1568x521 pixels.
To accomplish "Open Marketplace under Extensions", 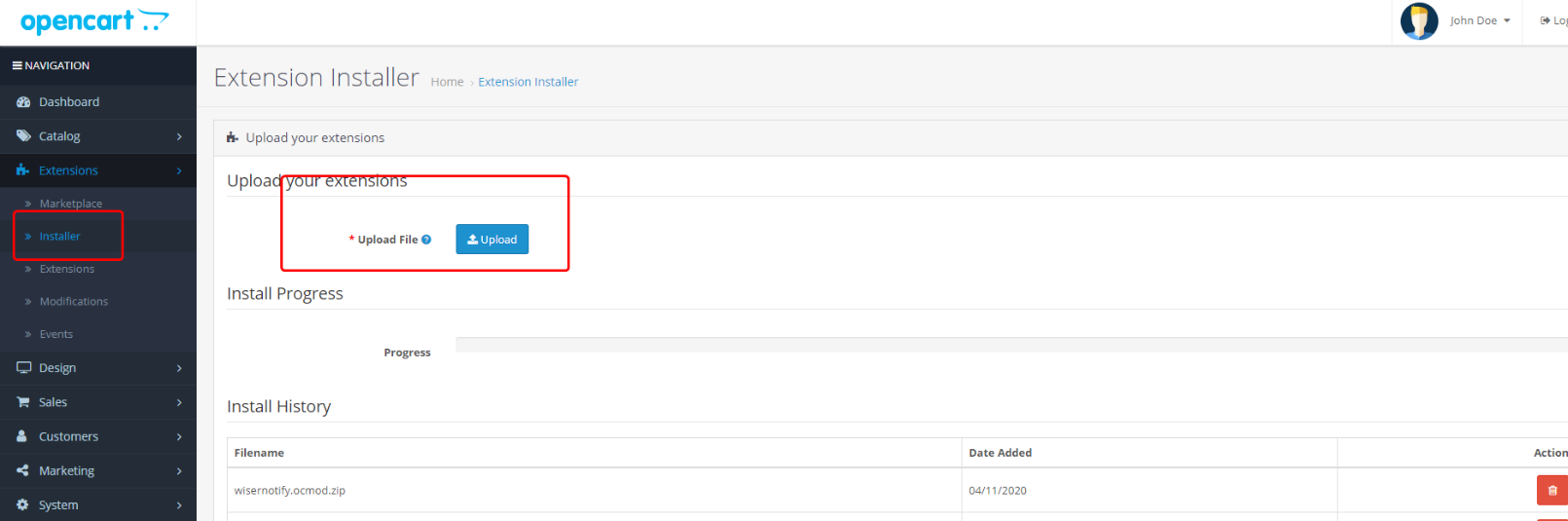I will tap(98, 204).
